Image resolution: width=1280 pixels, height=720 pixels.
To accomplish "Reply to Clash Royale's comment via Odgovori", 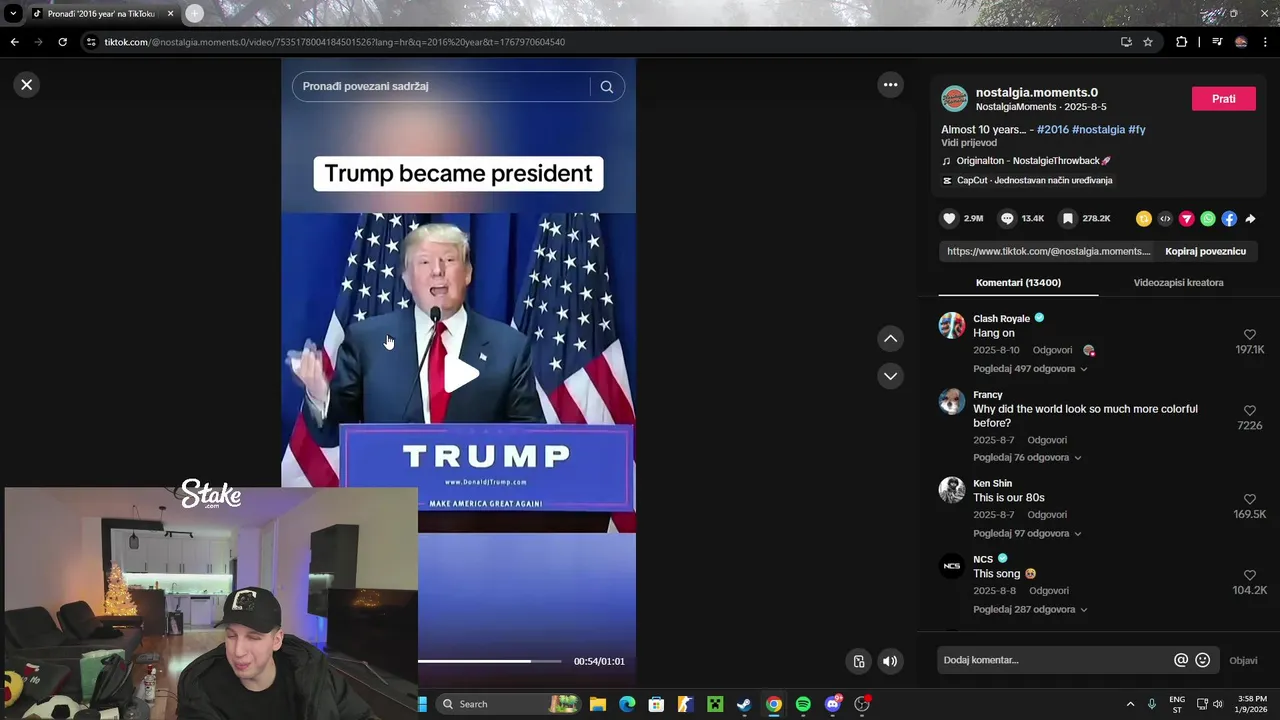I will point(1052,350).
